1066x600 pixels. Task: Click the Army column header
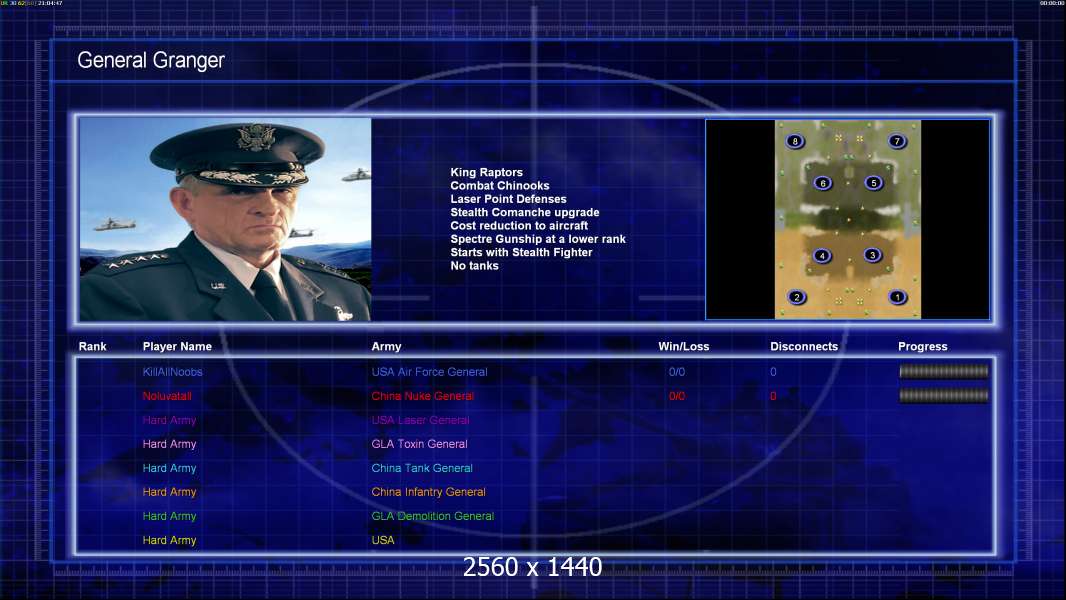coord(386,347)
